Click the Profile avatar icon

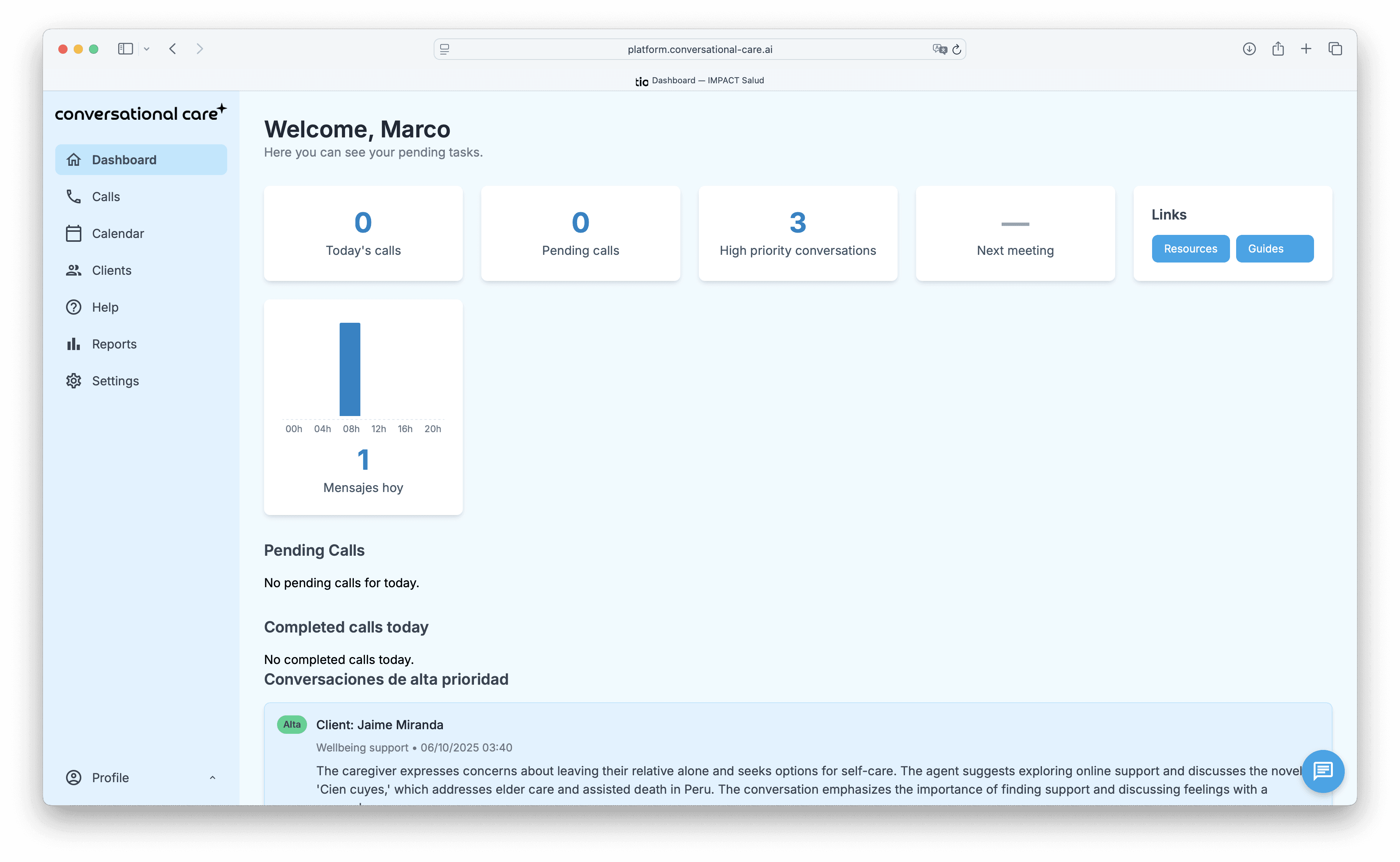tap(74, 778)
